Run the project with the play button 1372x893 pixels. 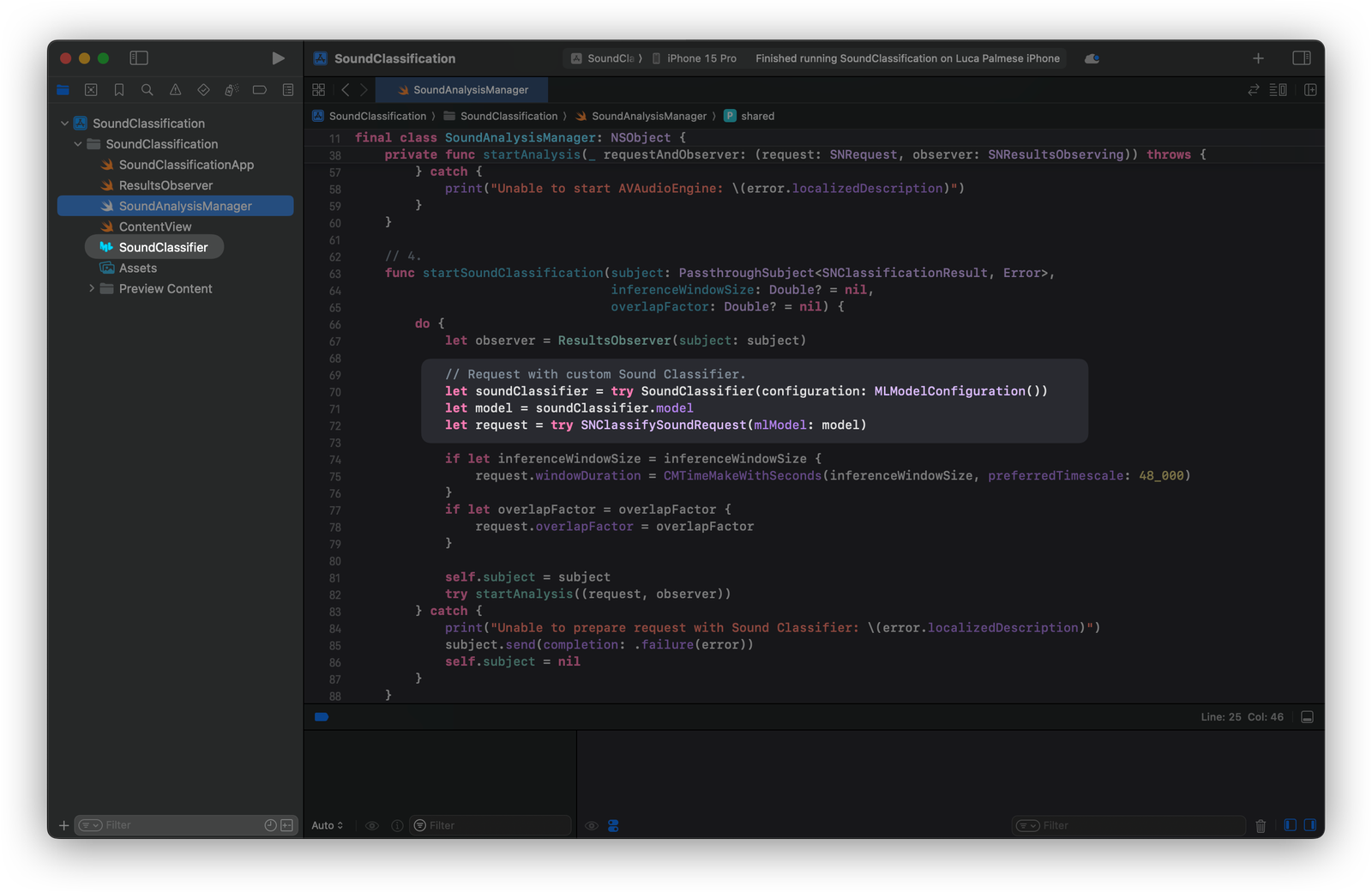pyautogui.click(x=278, y=58)
